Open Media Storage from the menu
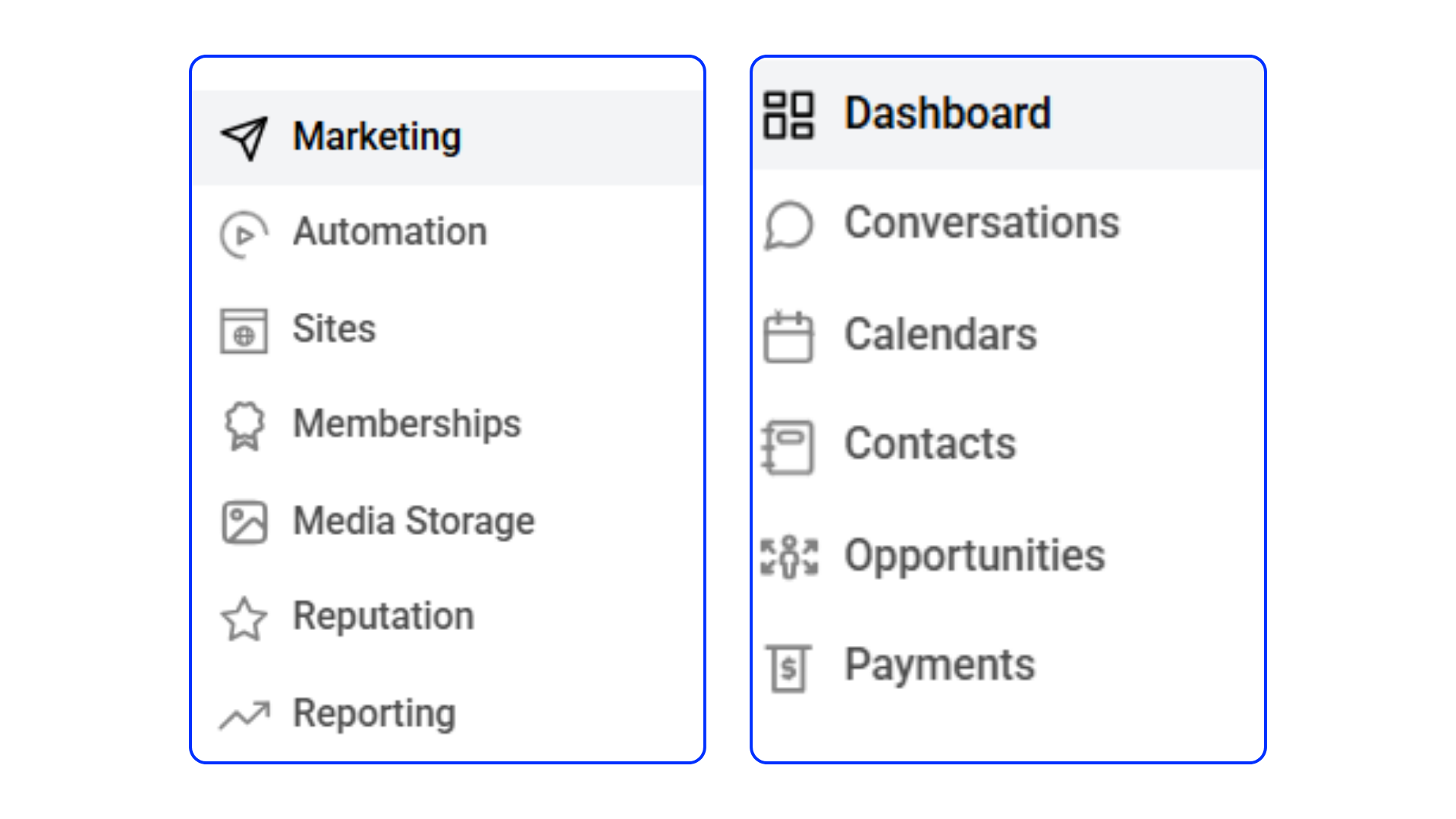This screenshot has height=819, width=1456. pyautogui.click(x=414, y=521)
